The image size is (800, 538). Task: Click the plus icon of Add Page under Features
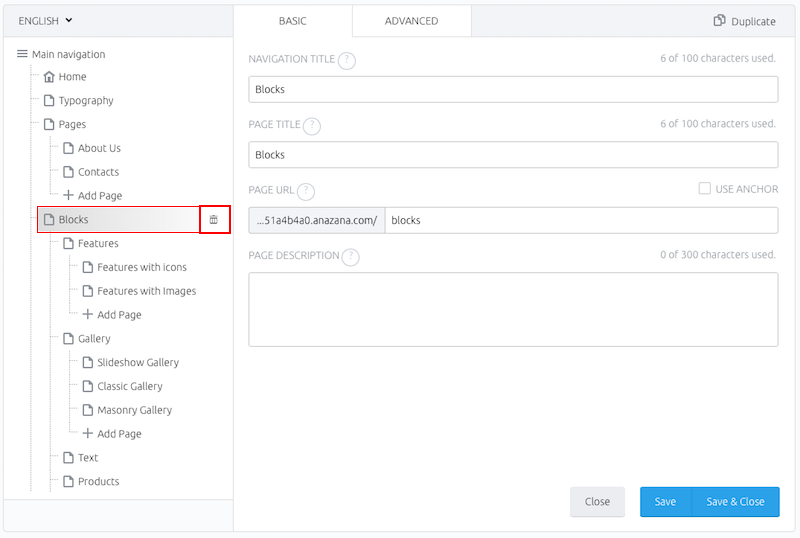[88, 314]
